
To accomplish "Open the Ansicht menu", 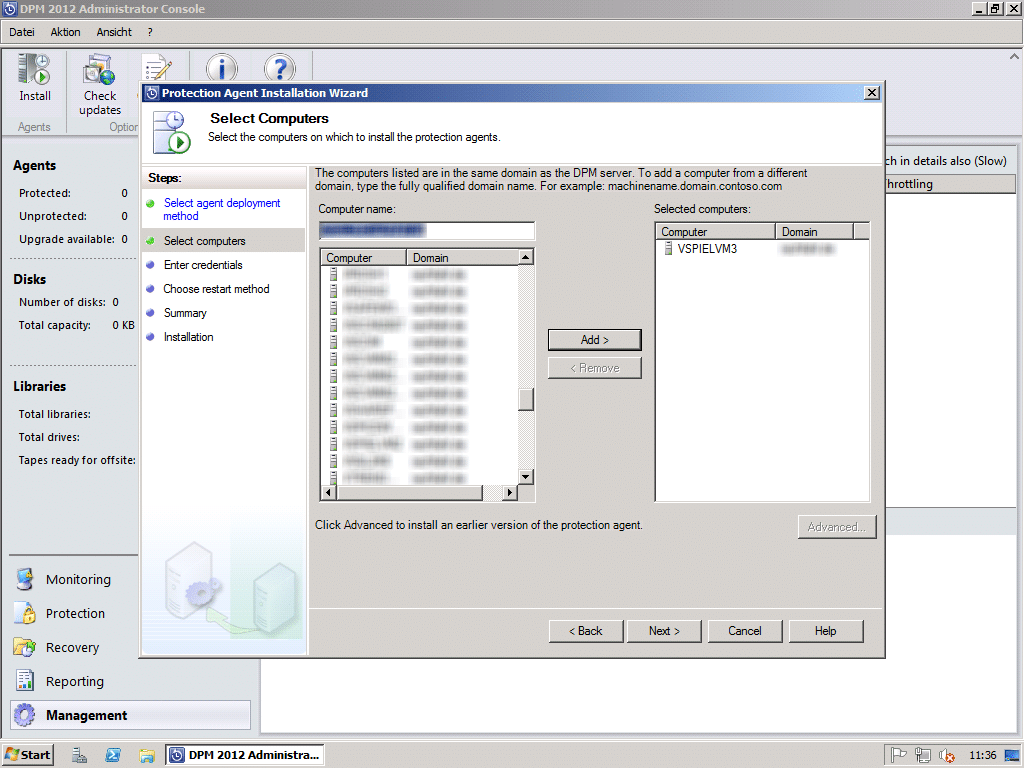I will coord(114,32).
